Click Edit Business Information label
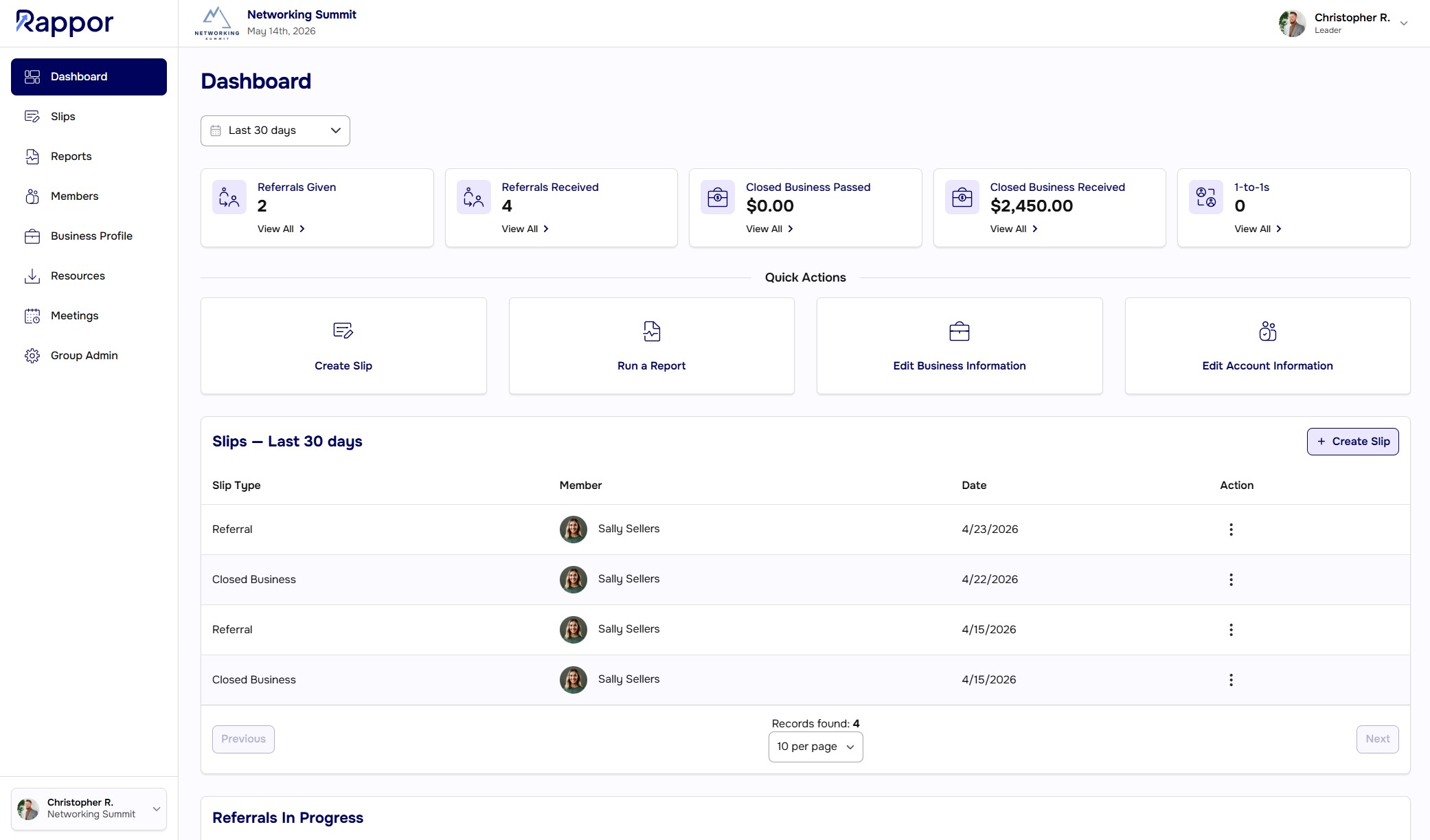 tap(960, 366)
